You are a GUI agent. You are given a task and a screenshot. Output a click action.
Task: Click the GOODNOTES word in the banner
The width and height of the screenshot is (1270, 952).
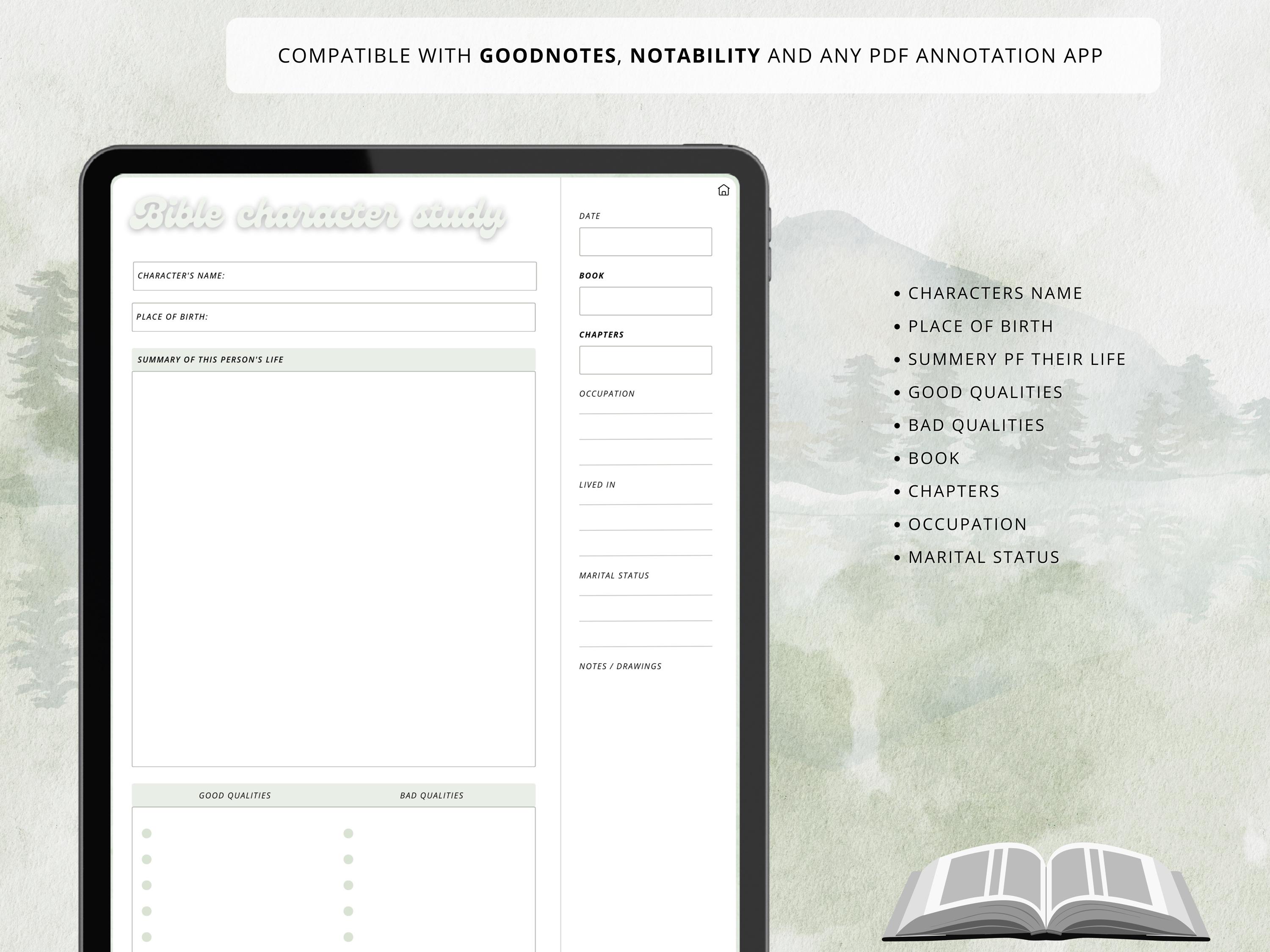tap(548, 56)
